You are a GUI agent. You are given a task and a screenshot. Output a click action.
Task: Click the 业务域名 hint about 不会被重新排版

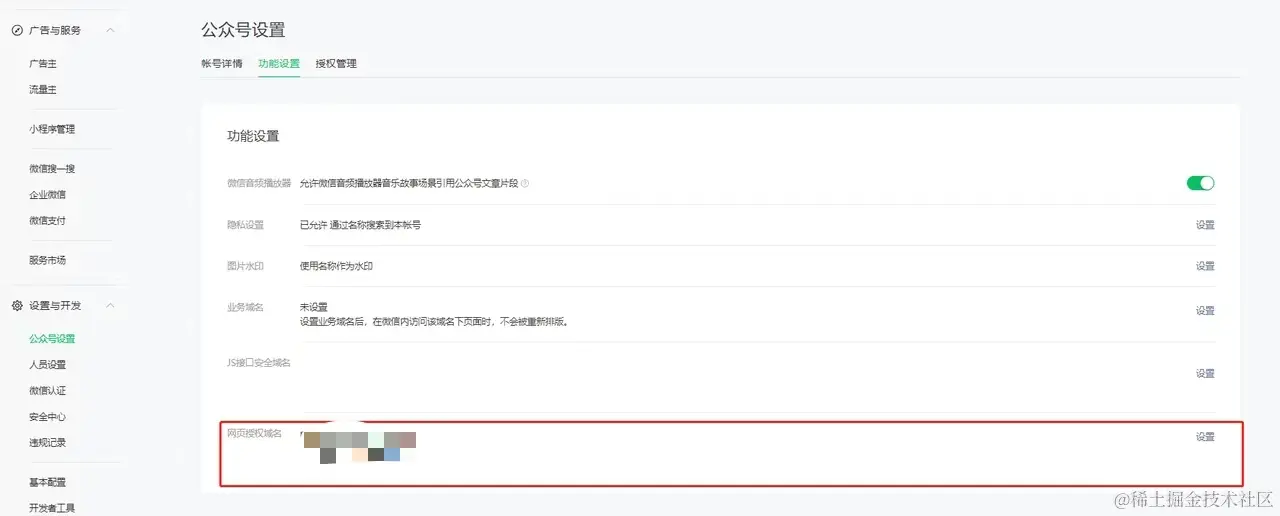tap(434, 322)
